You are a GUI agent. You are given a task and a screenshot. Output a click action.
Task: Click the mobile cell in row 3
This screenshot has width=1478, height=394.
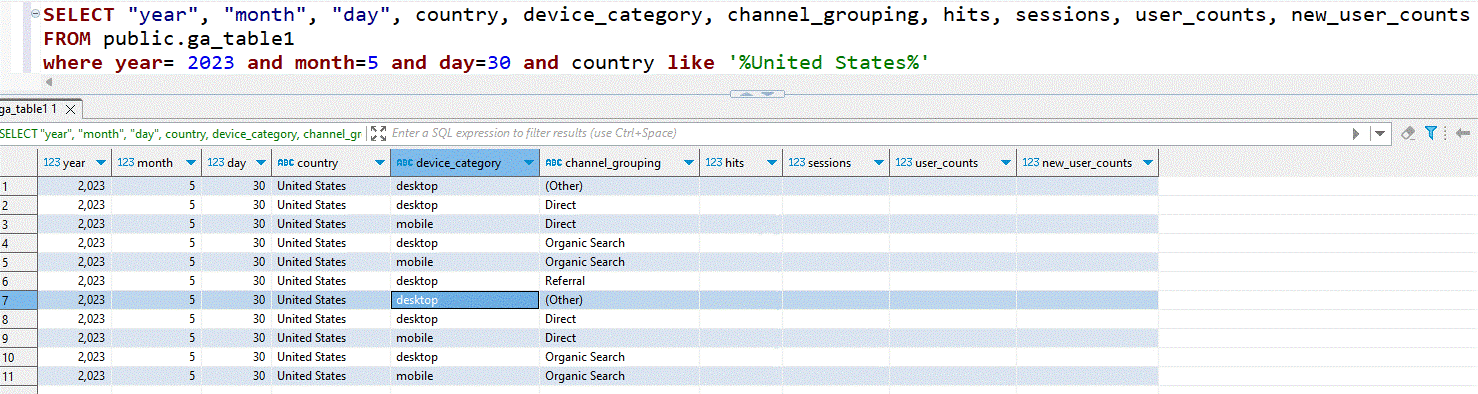[x=465, y=224]
